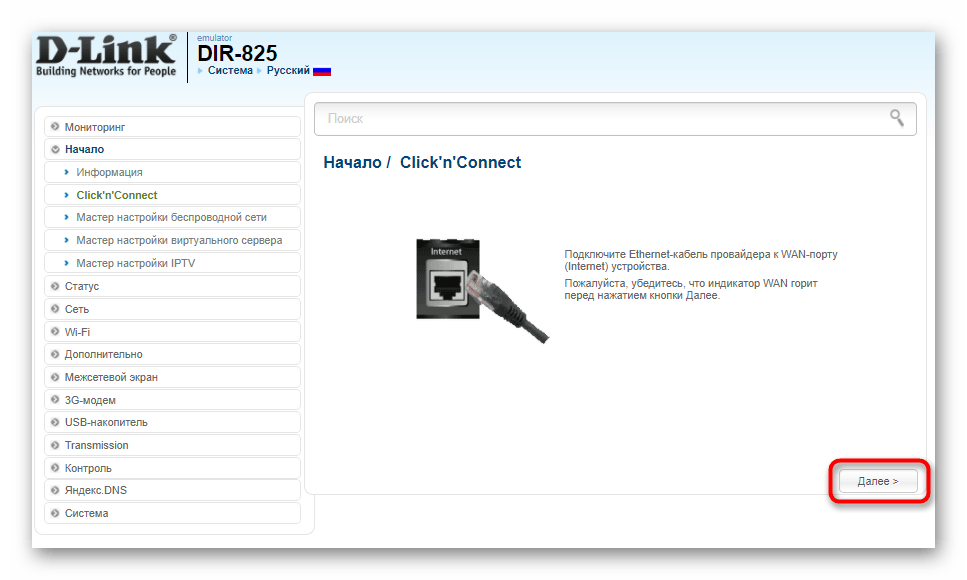Expand the Яндекс.DNS section
This screenshot has height=580, width=967.
coord(96,490)
